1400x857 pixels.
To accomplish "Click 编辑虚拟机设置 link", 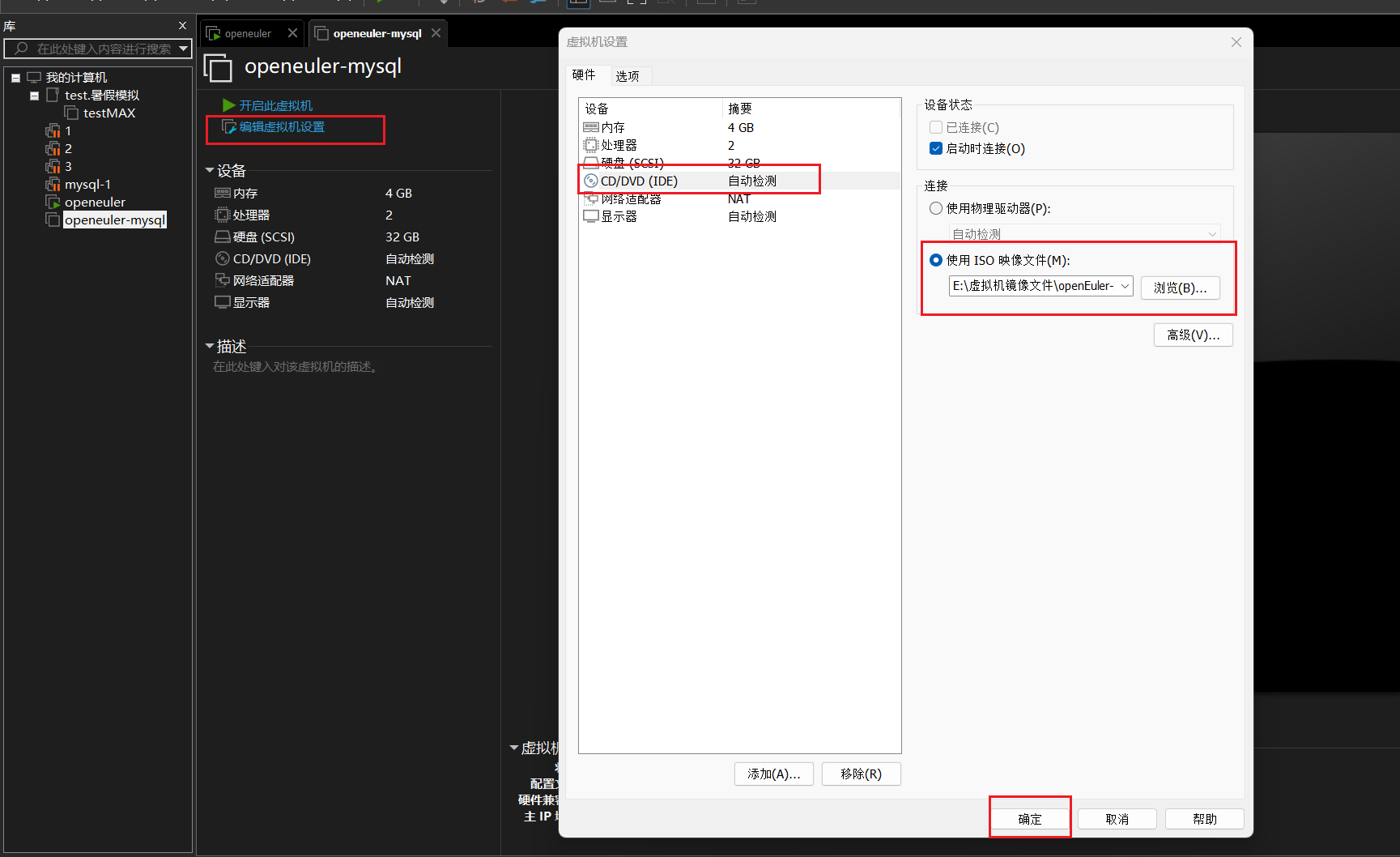I will [282, 127].
